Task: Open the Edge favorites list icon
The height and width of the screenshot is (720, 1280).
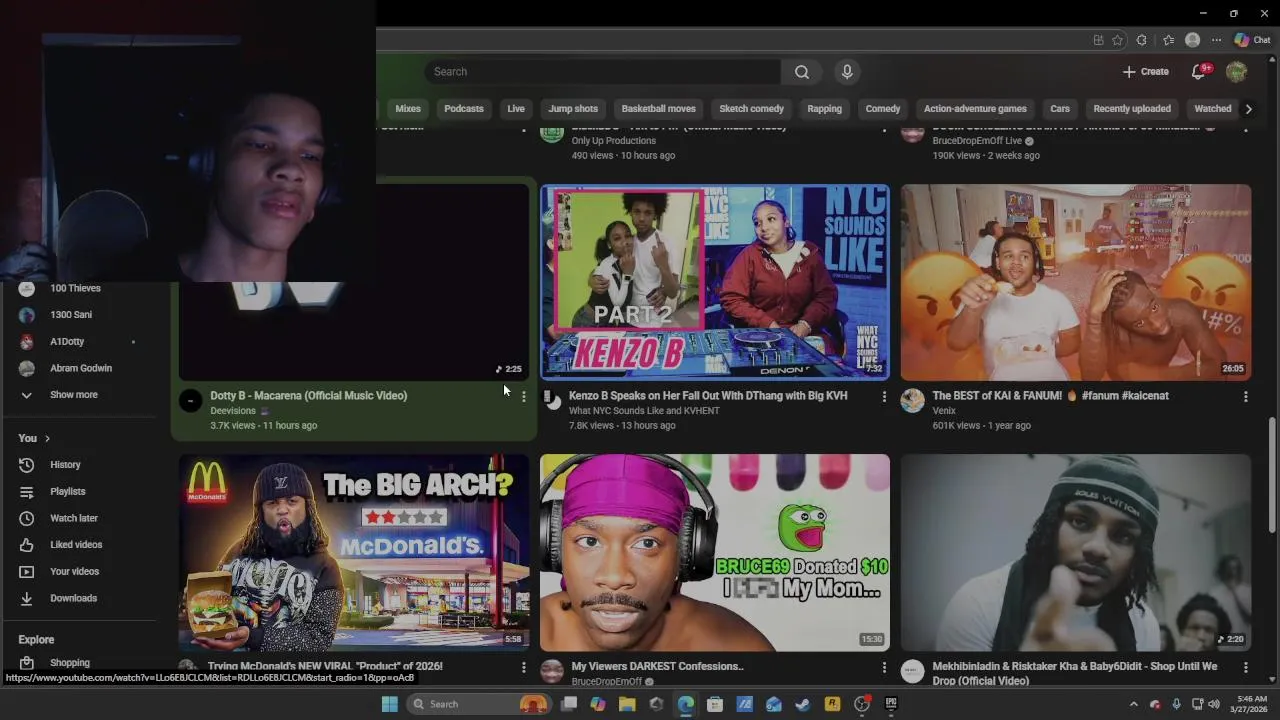Action: (1168, 40)
